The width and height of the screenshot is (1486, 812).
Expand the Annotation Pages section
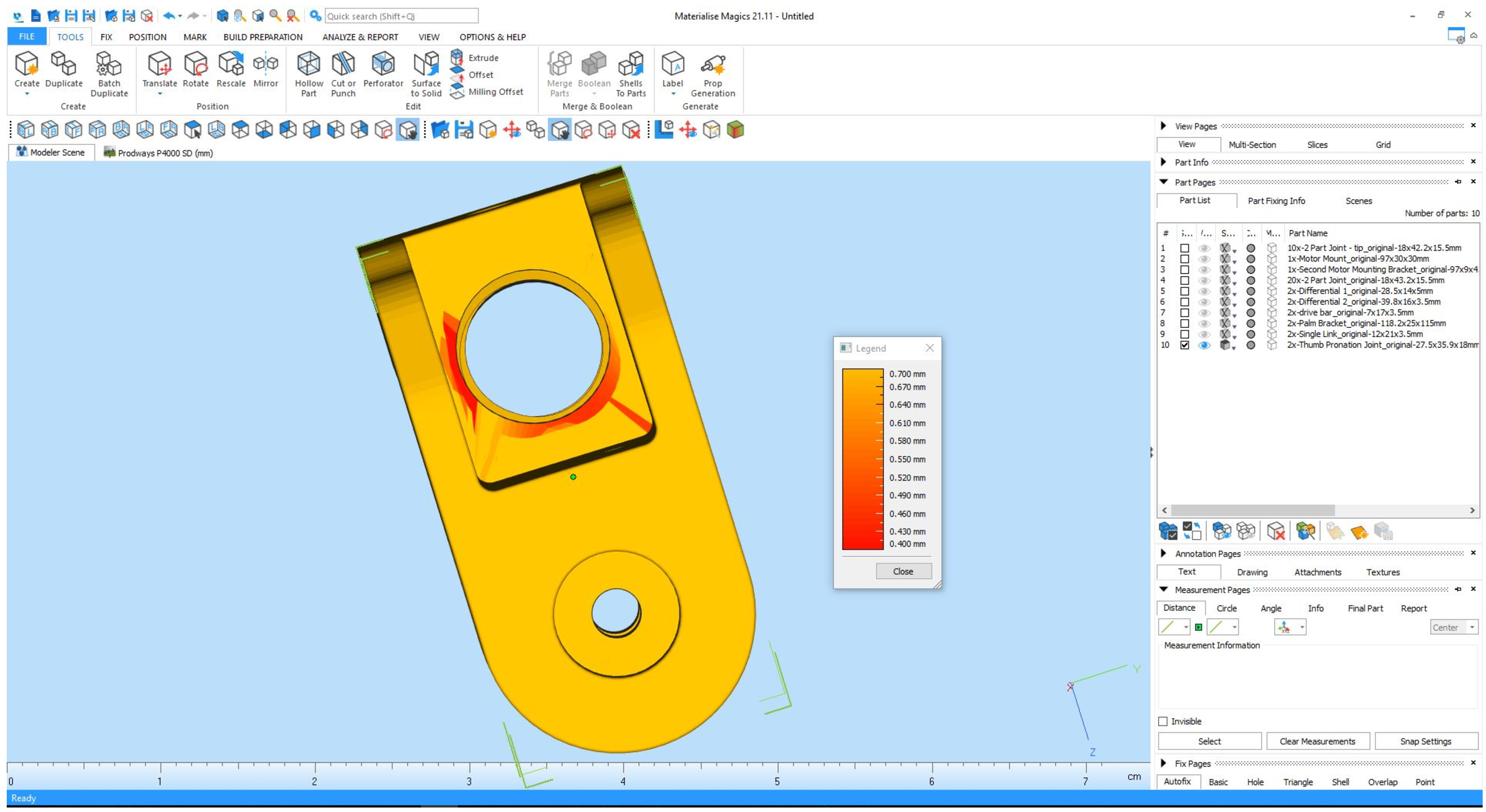[1164, 553]
